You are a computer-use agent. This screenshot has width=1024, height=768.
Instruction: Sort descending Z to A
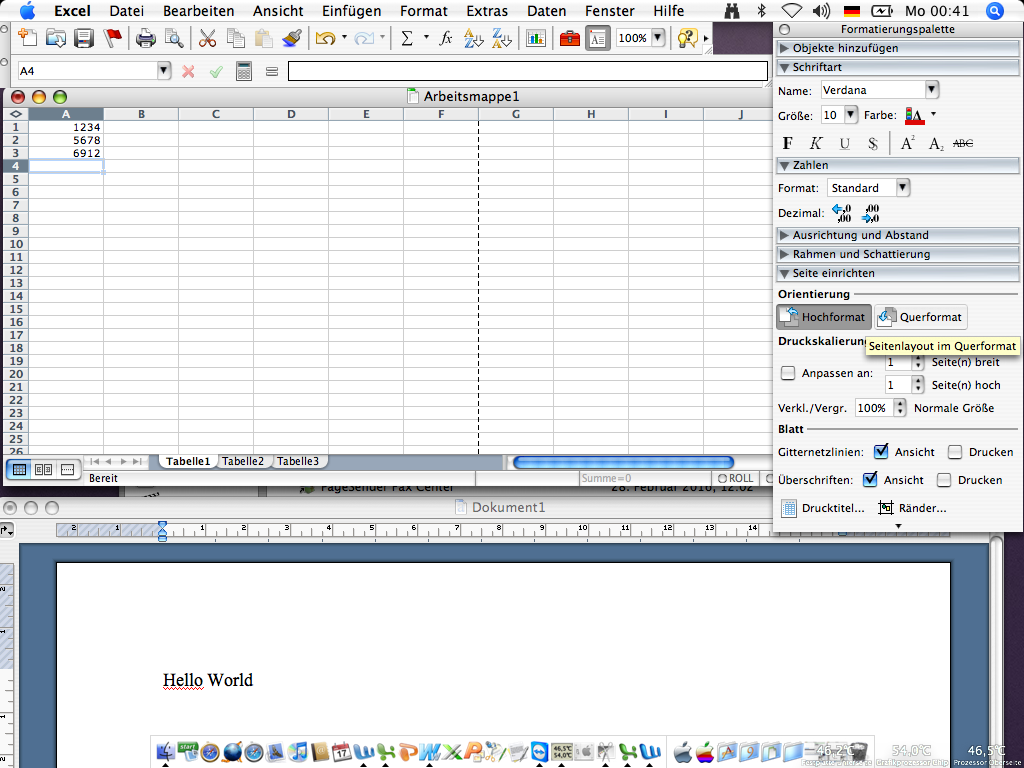coord(502,38)
